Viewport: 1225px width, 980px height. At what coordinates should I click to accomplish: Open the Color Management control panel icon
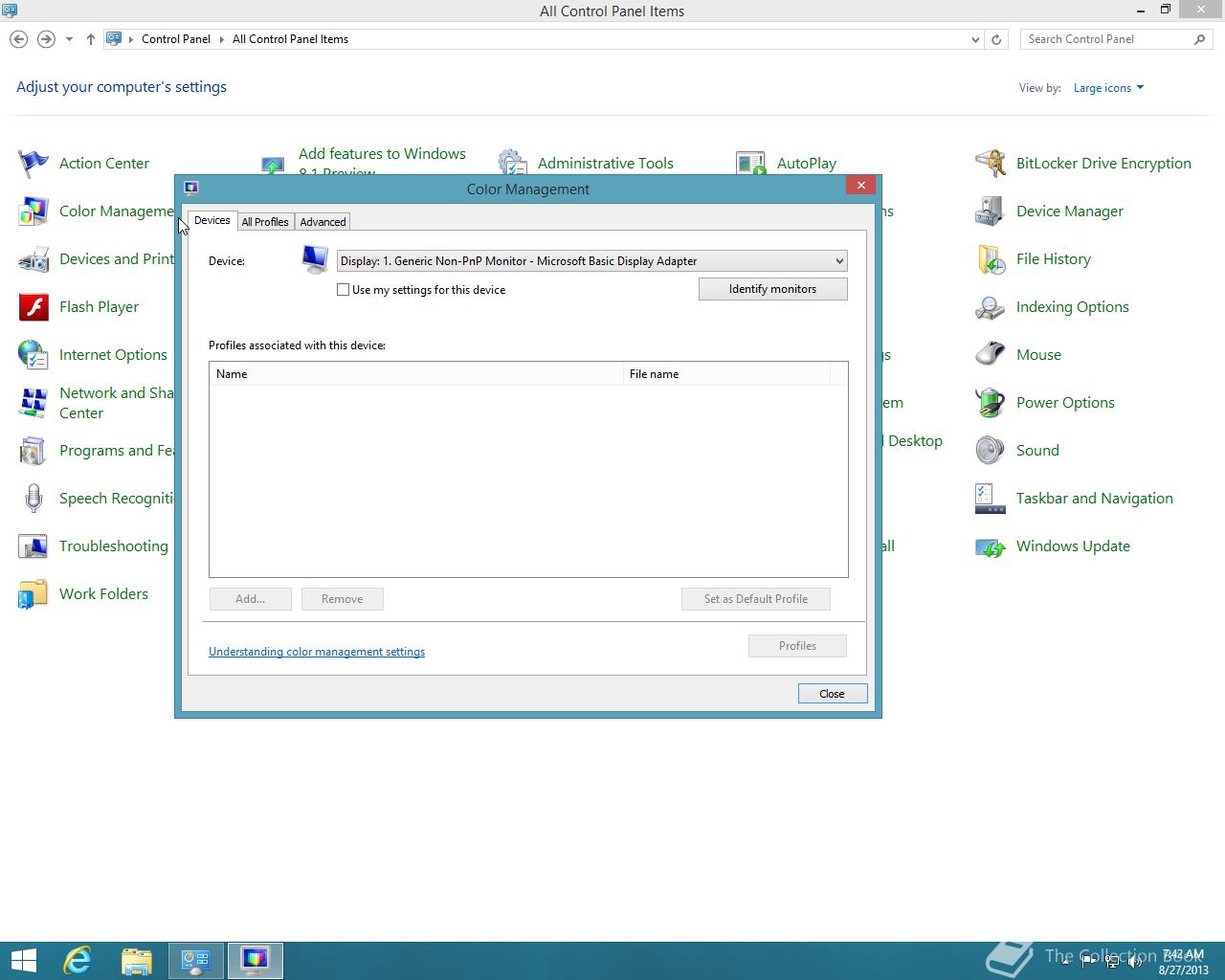click(x=33, y=212)
